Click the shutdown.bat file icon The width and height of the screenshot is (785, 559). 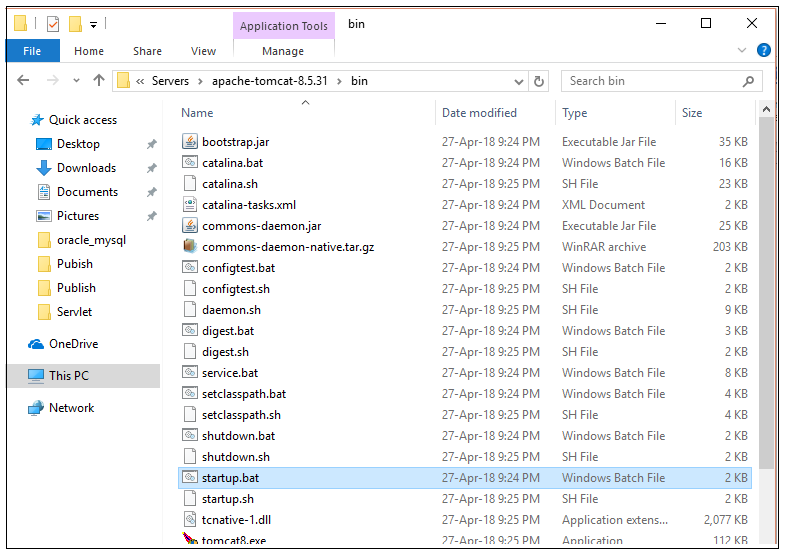click(x=189, y=436)
